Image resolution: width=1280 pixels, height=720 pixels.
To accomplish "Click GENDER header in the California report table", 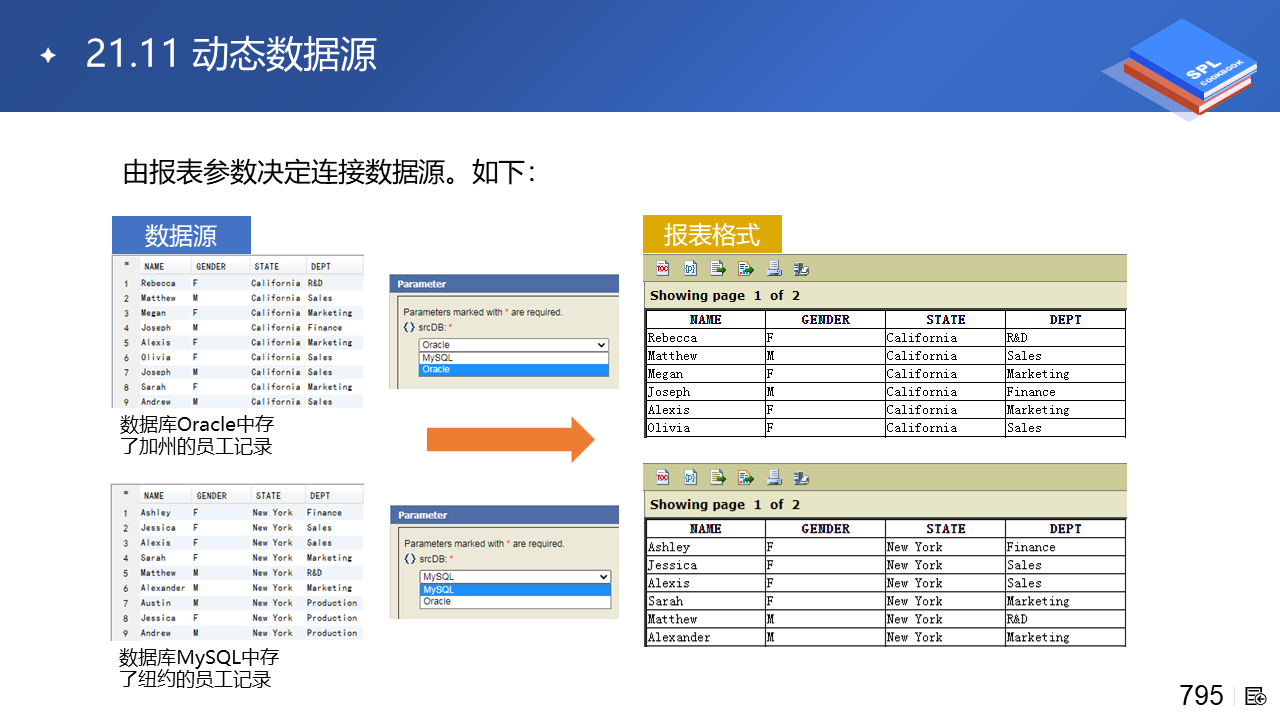I will pyautogui.click(x=826, y=320).
